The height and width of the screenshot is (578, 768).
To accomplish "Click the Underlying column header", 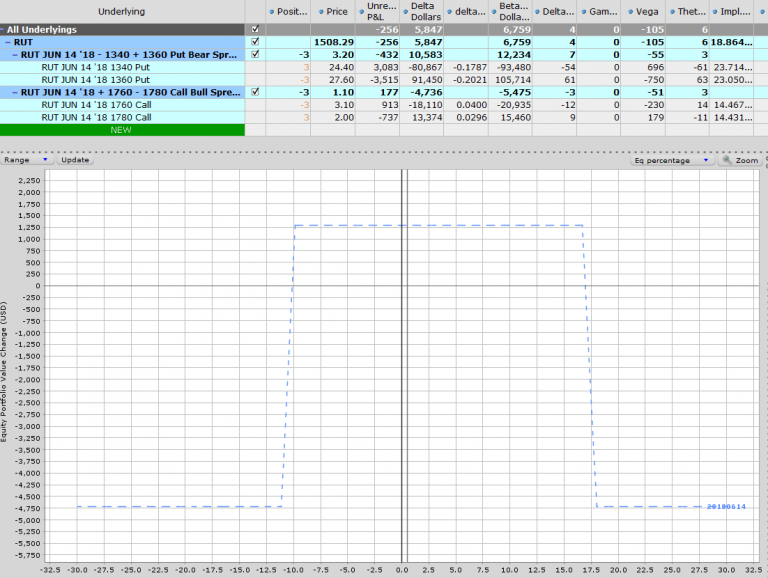I will coord(122,11).
